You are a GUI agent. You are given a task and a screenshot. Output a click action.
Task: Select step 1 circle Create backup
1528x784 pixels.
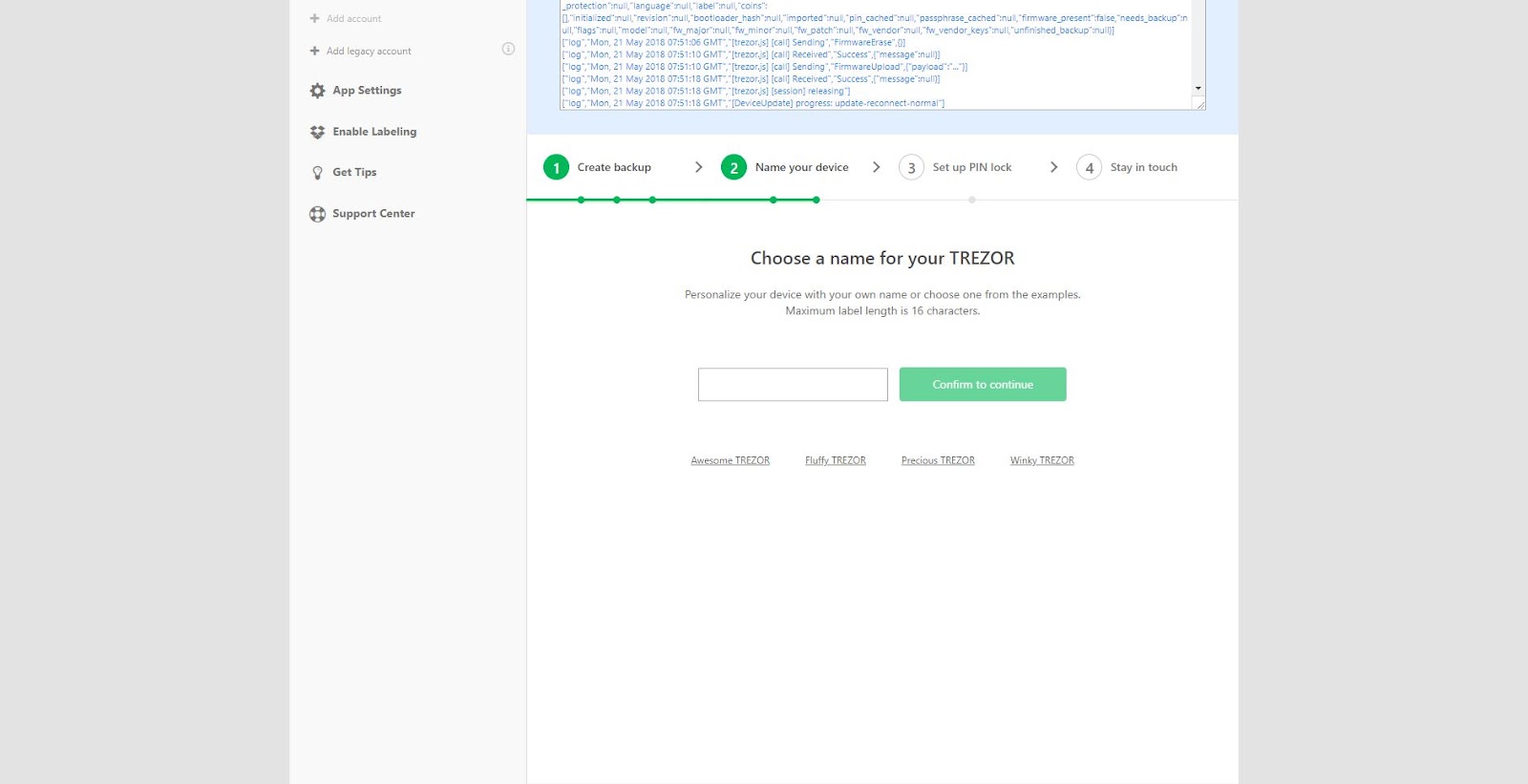pyautogui.click(x=556, y=167)
